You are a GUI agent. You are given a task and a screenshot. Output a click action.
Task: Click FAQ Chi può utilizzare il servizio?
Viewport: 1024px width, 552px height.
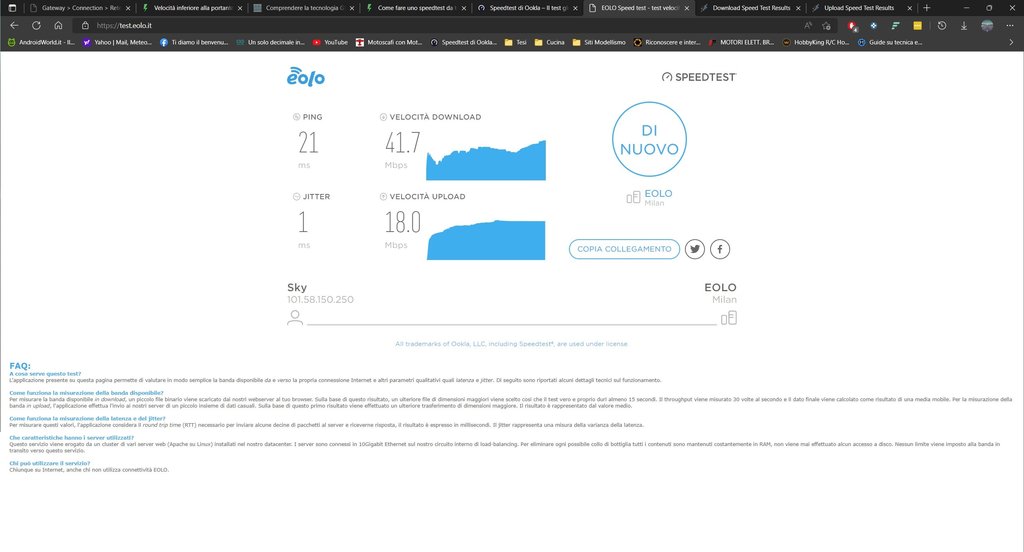50,463
